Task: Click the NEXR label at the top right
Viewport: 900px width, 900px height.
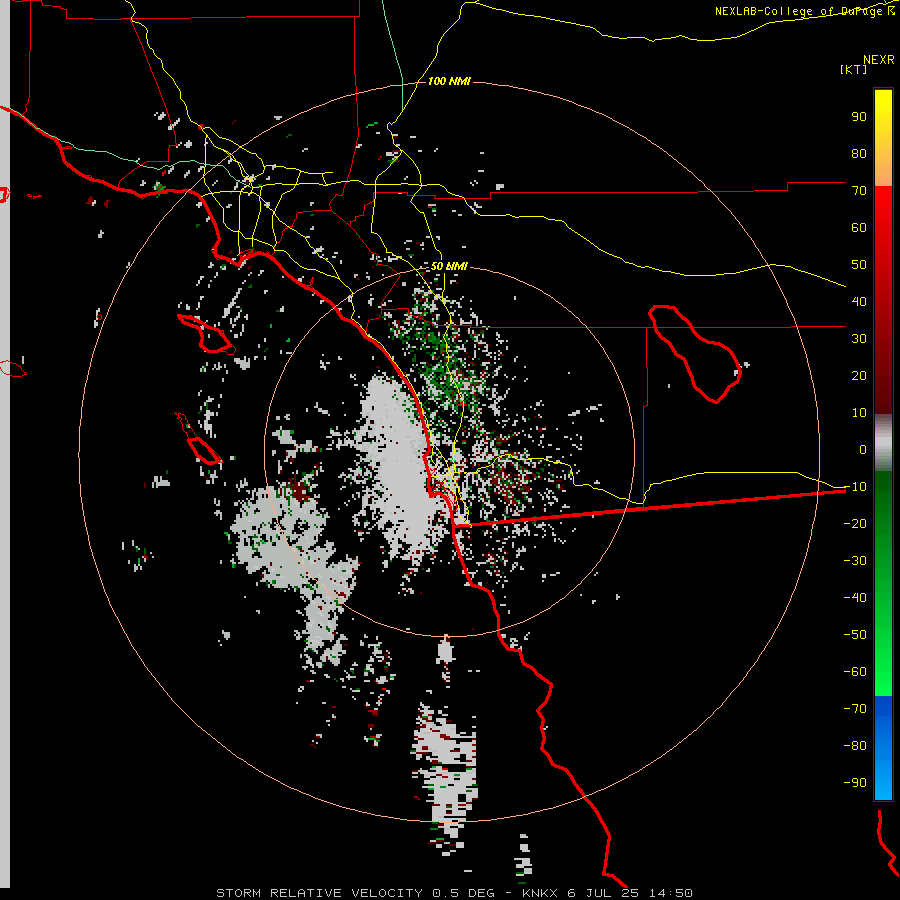Action: (x=879, y=60)
